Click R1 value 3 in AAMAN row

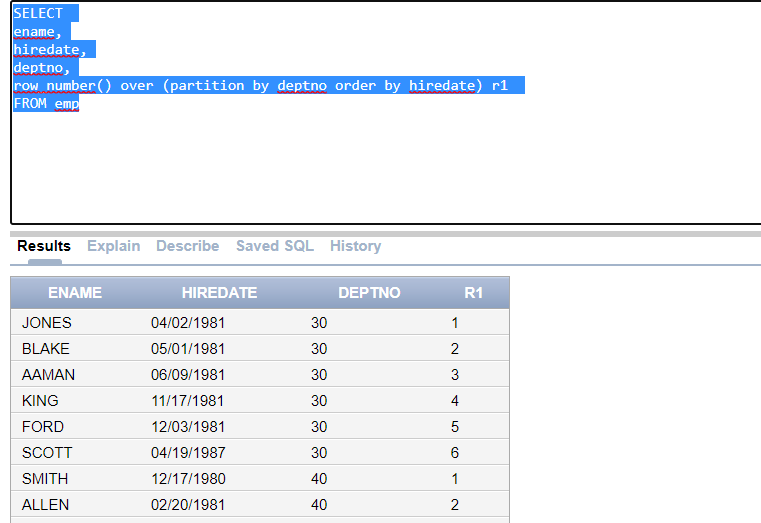(x=455, y=375)
